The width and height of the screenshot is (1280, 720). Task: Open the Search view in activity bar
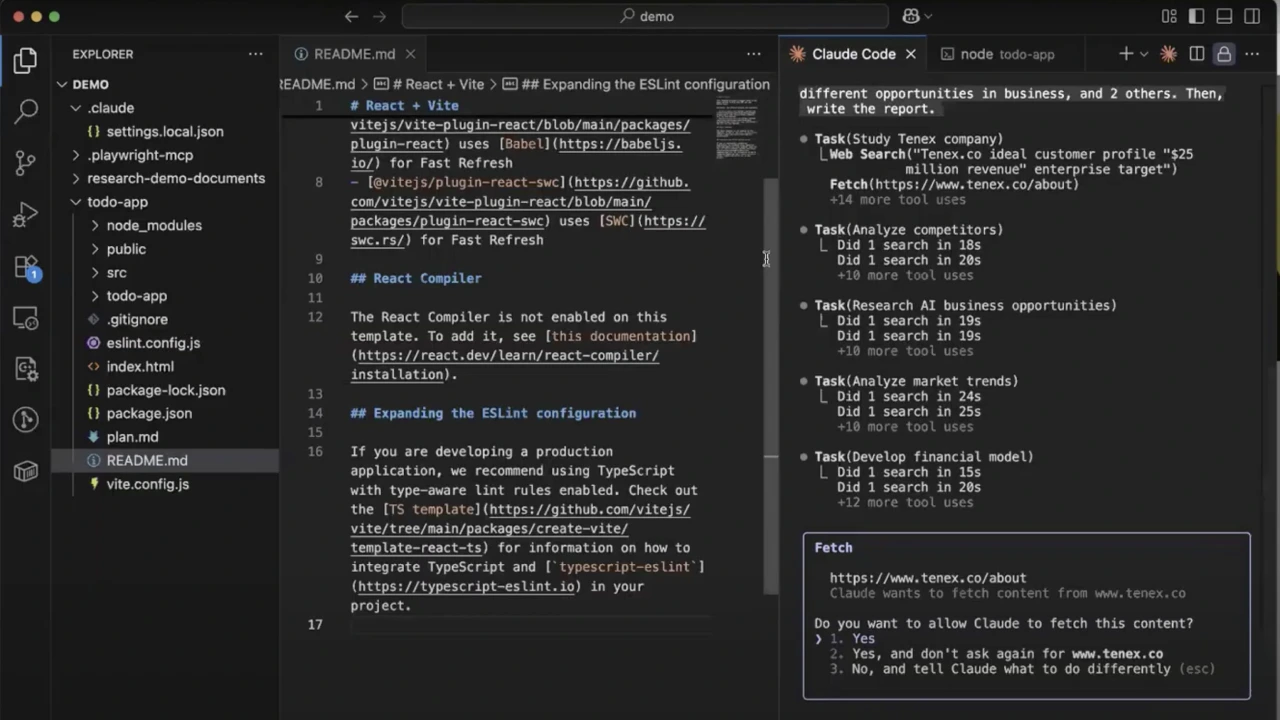(x=26, y=110)
